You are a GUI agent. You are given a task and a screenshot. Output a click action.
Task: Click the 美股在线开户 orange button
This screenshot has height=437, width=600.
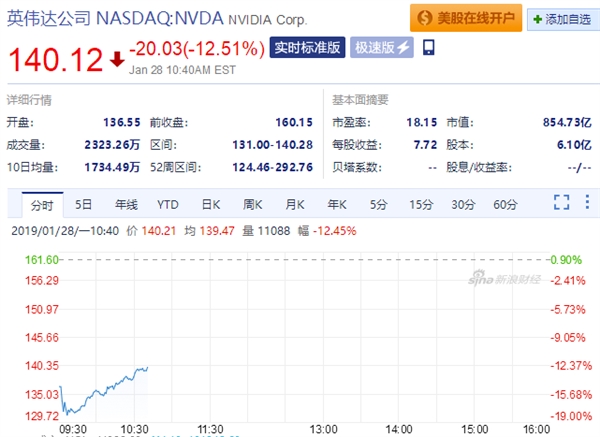tap(462, 19)
